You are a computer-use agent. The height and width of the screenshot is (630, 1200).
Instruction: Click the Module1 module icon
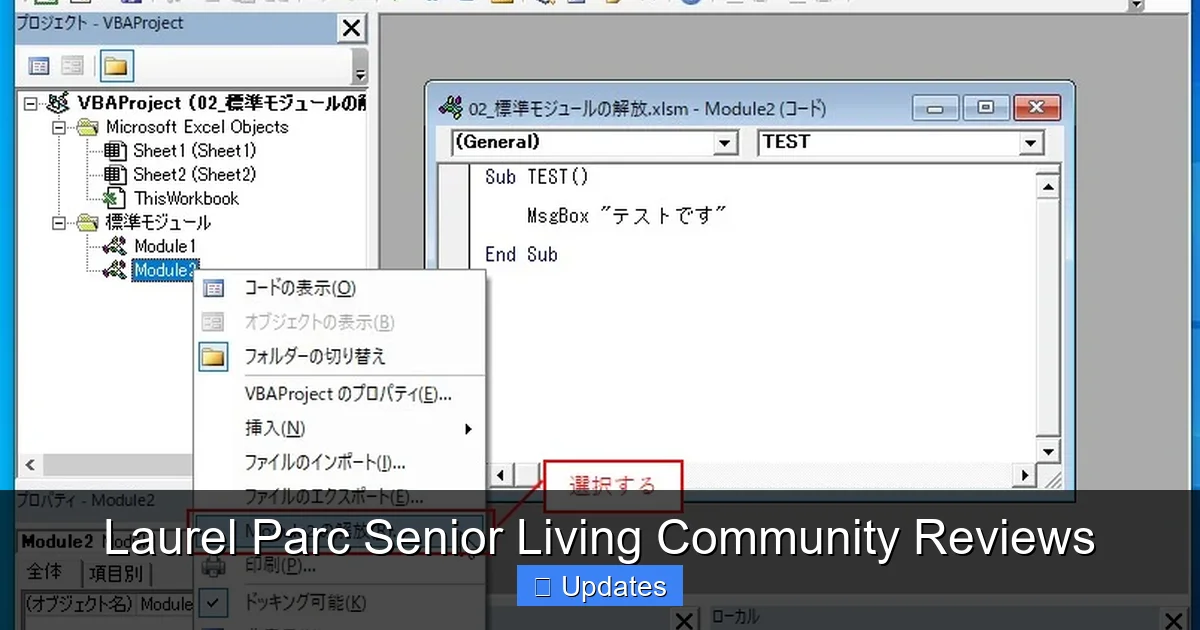point(115,246)
